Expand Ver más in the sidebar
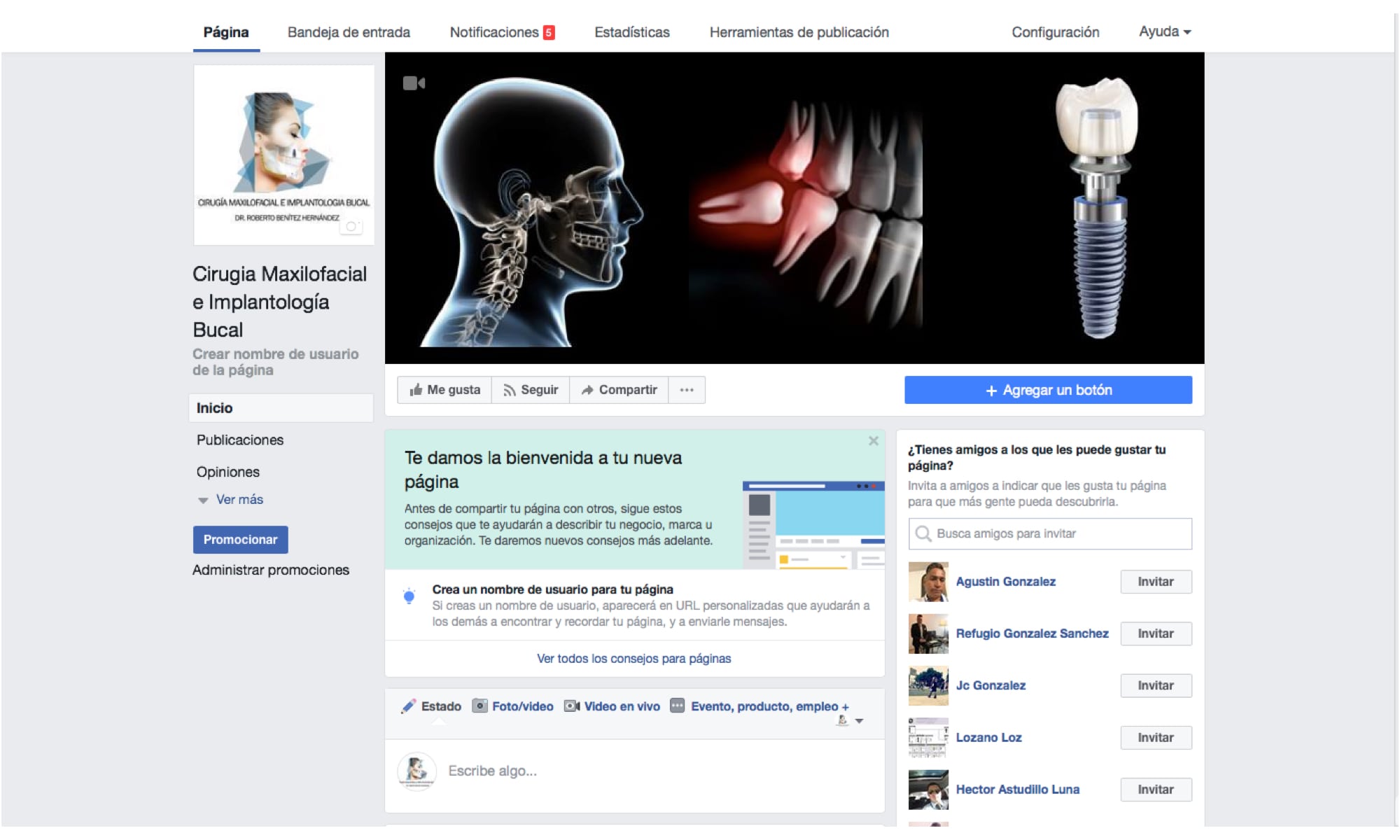1400x840 pixels. click(239, 499)
